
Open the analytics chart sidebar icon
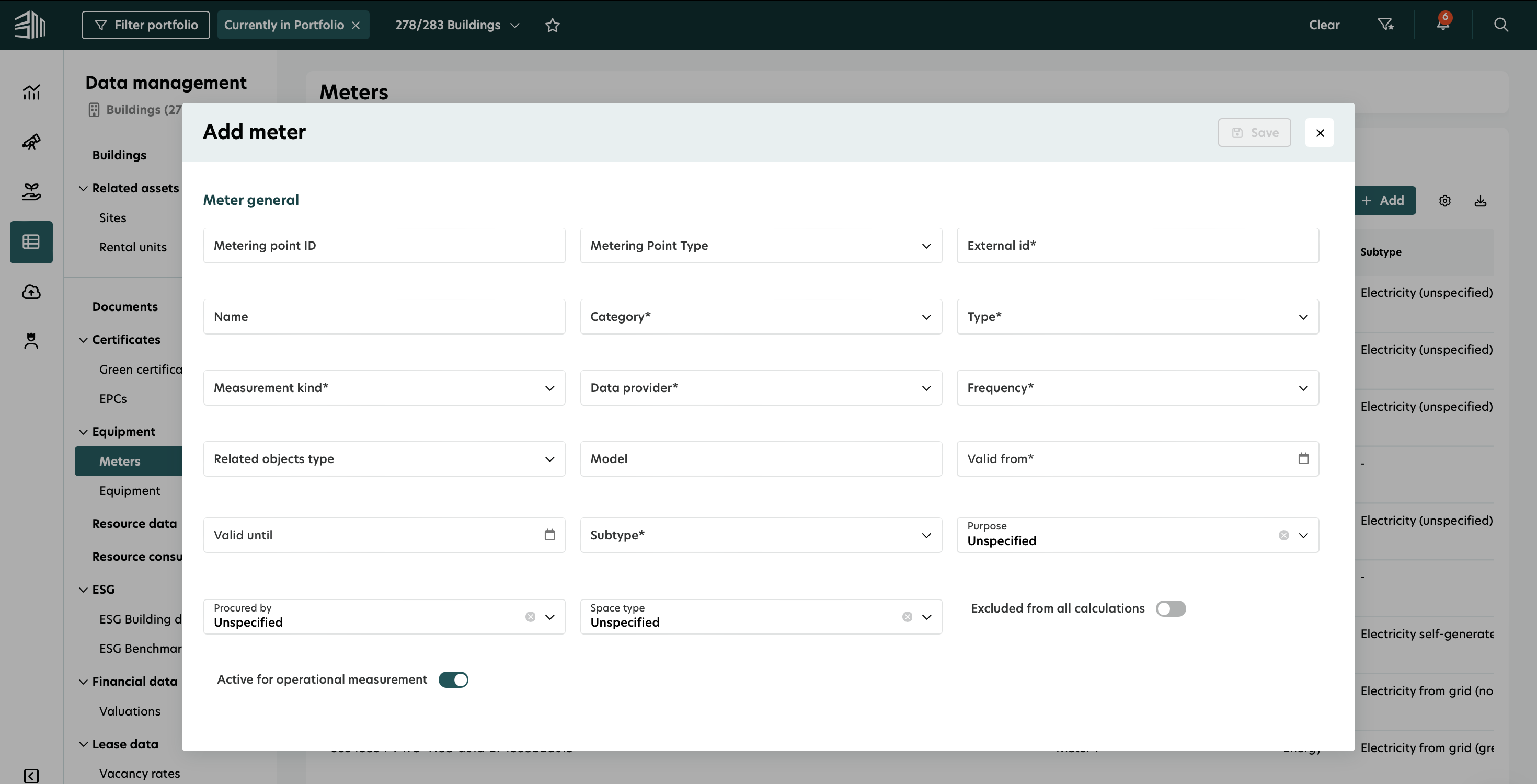[31, 92]
